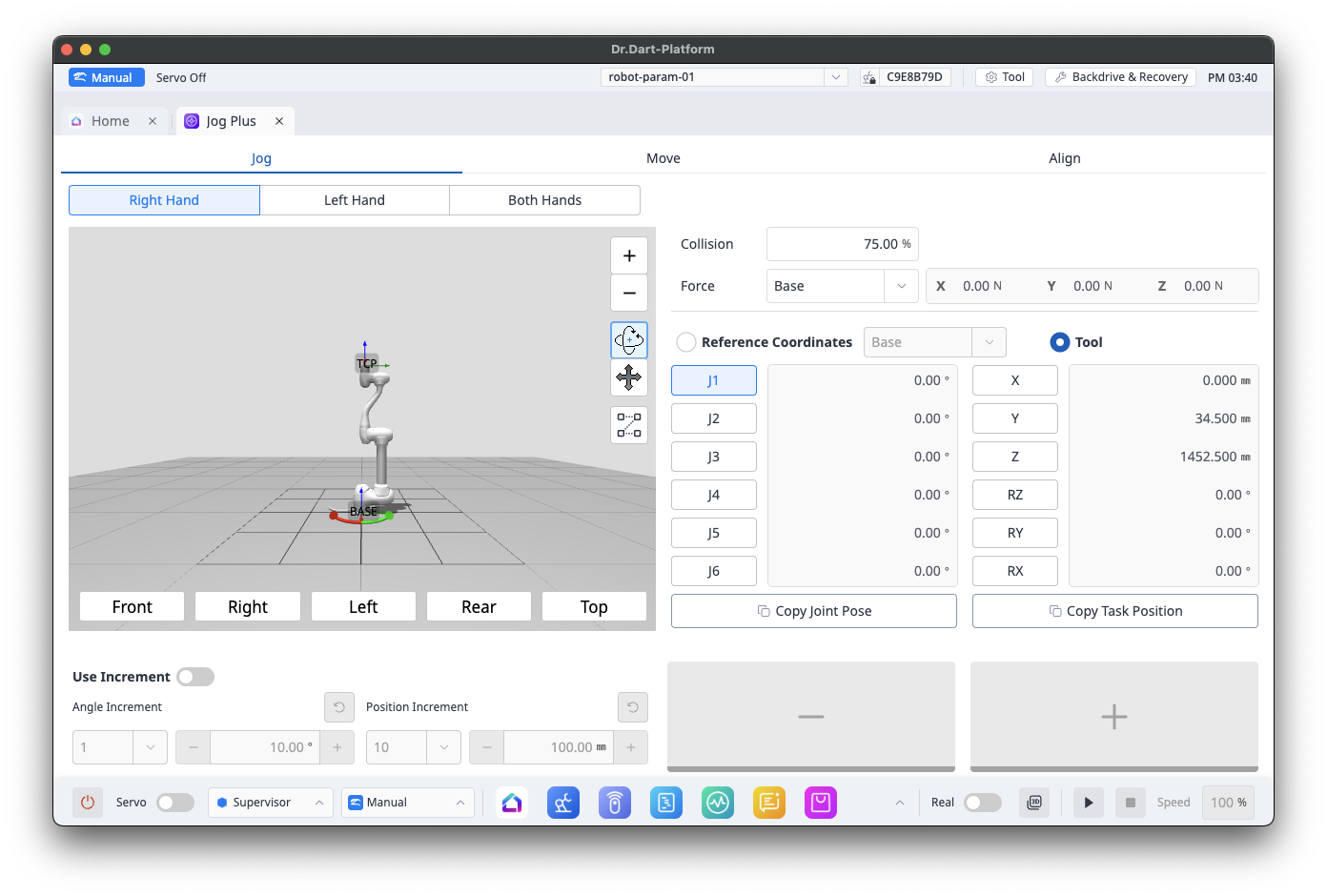Image resolution: width=1327 pixels, height=896 pixels.
Task: Click the fit-to-view frame icon
Action: (629, 425)
